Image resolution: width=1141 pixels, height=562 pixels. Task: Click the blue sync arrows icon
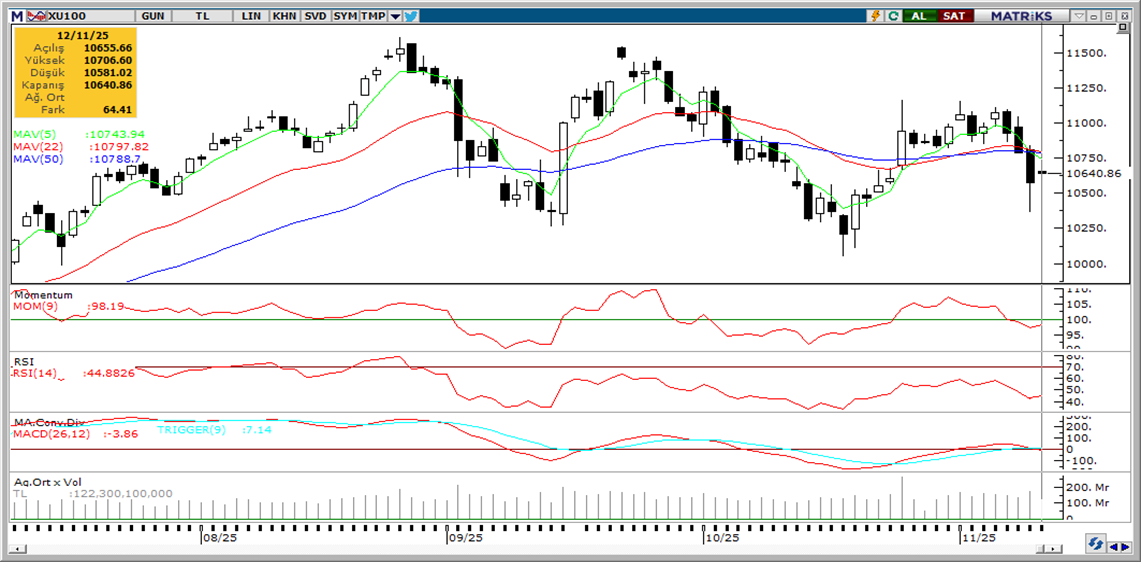click(1096, 543)
